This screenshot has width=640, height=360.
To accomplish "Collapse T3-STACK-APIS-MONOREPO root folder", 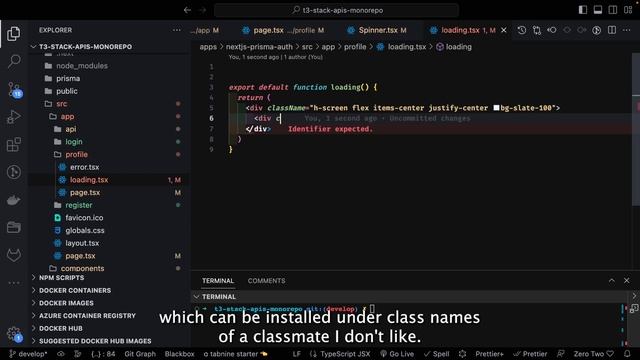I will pyautogui.click(x=85, y=47).
